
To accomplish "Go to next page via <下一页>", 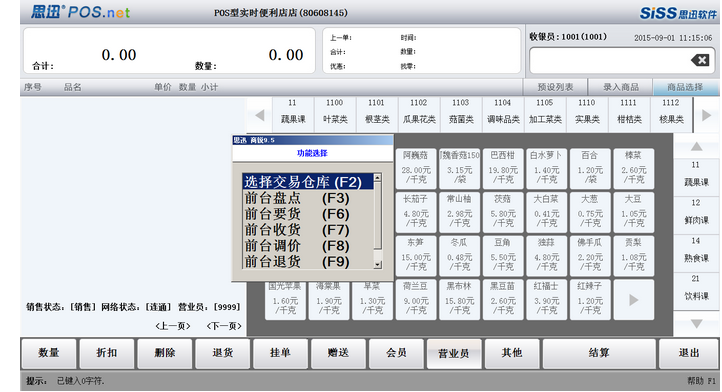I will coord(224,326).
